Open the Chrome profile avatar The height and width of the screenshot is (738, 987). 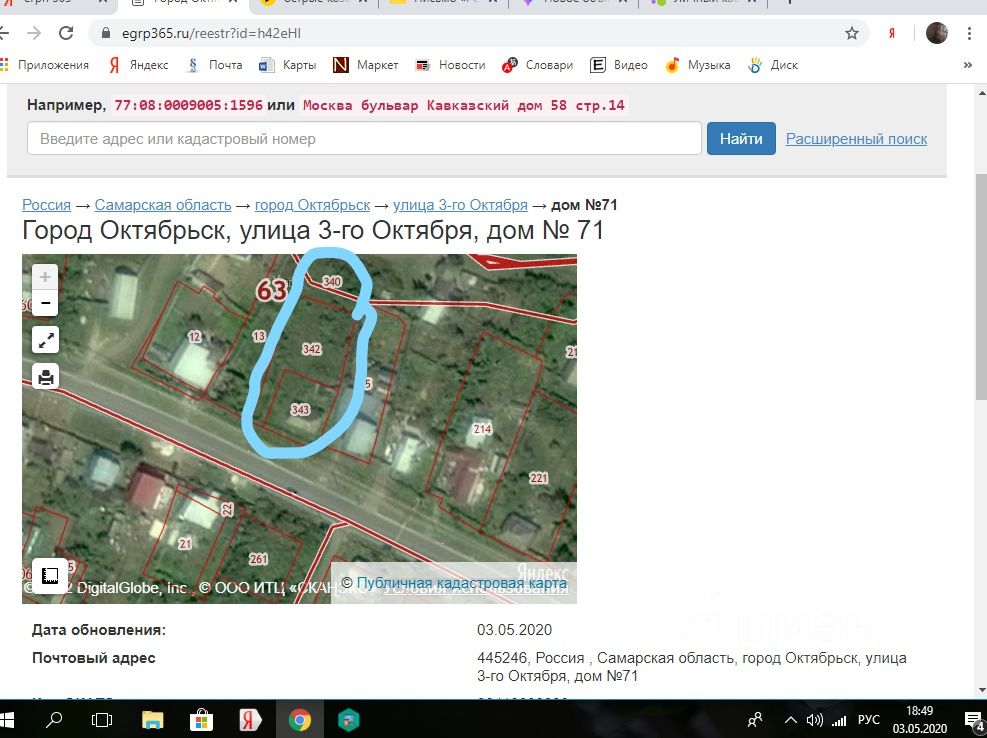(x=937, y=33)
